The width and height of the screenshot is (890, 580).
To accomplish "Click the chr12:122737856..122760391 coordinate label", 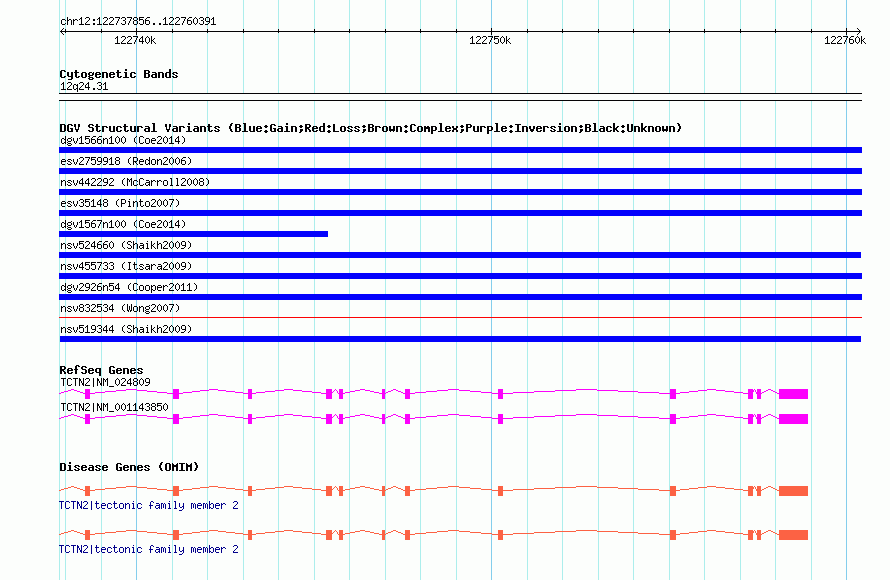I will 138,22.
